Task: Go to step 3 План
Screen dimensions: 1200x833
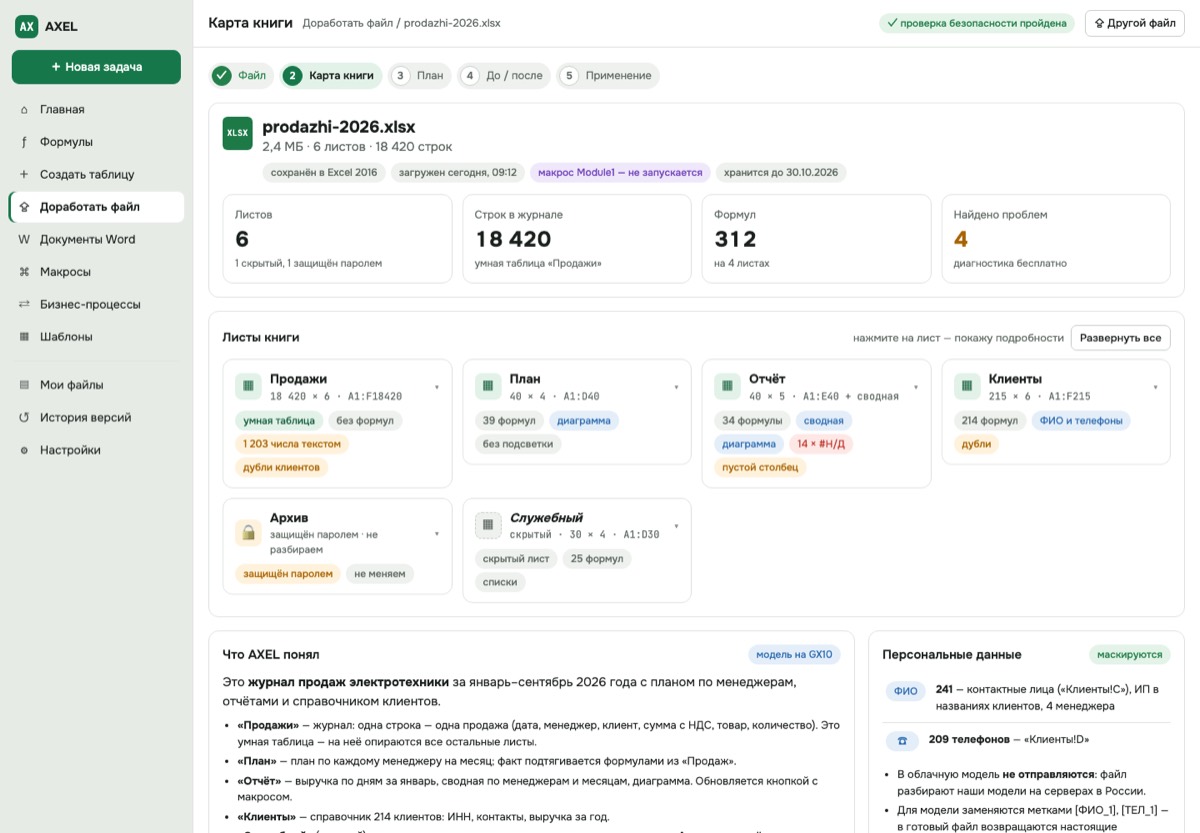Action: pos(419,75)
